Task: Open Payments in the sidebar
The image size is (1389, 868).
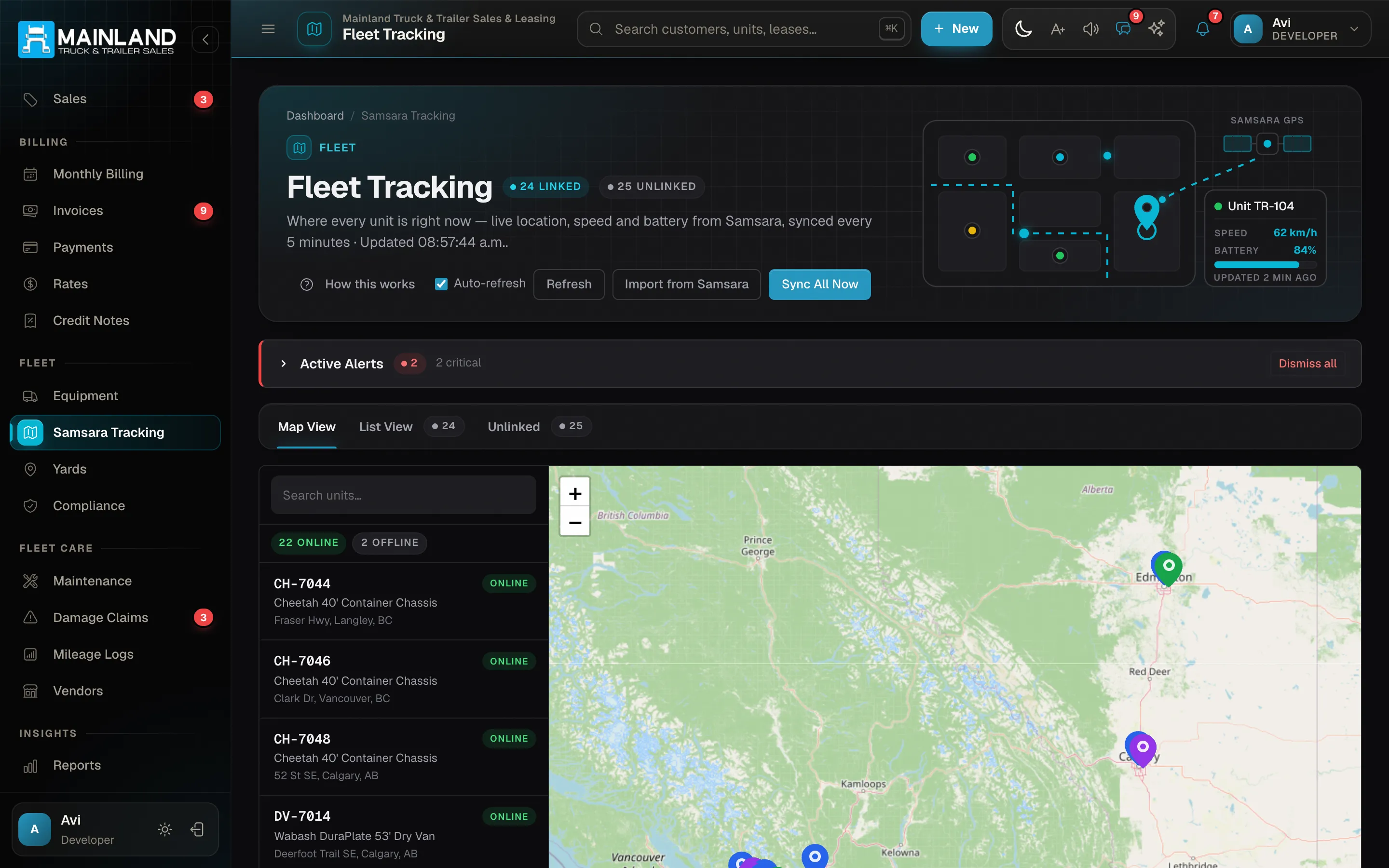Action: [115, 247]
